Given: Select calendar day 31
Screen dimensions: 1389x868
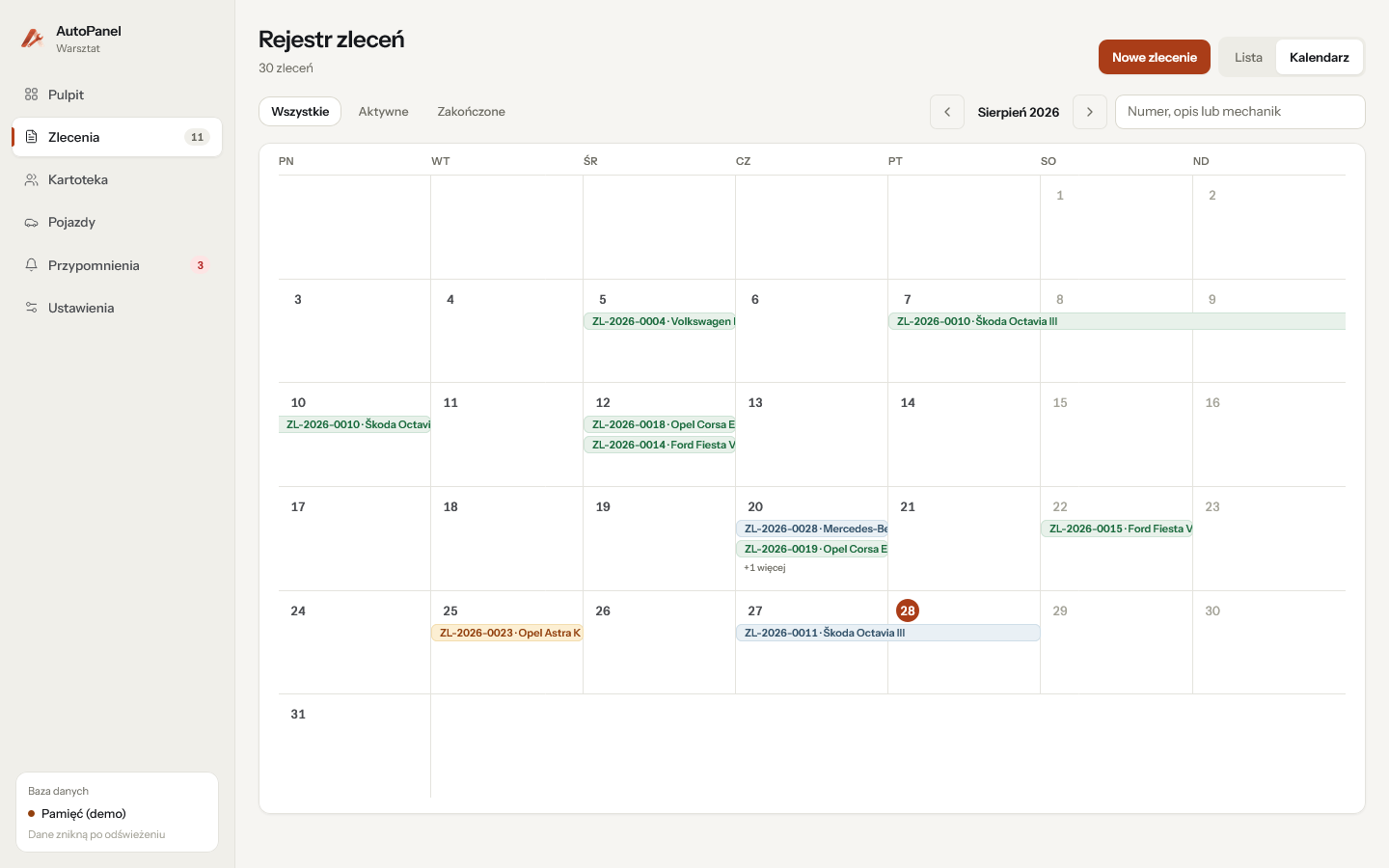Looking at the screenshot, I should click(x=298, y=715).
